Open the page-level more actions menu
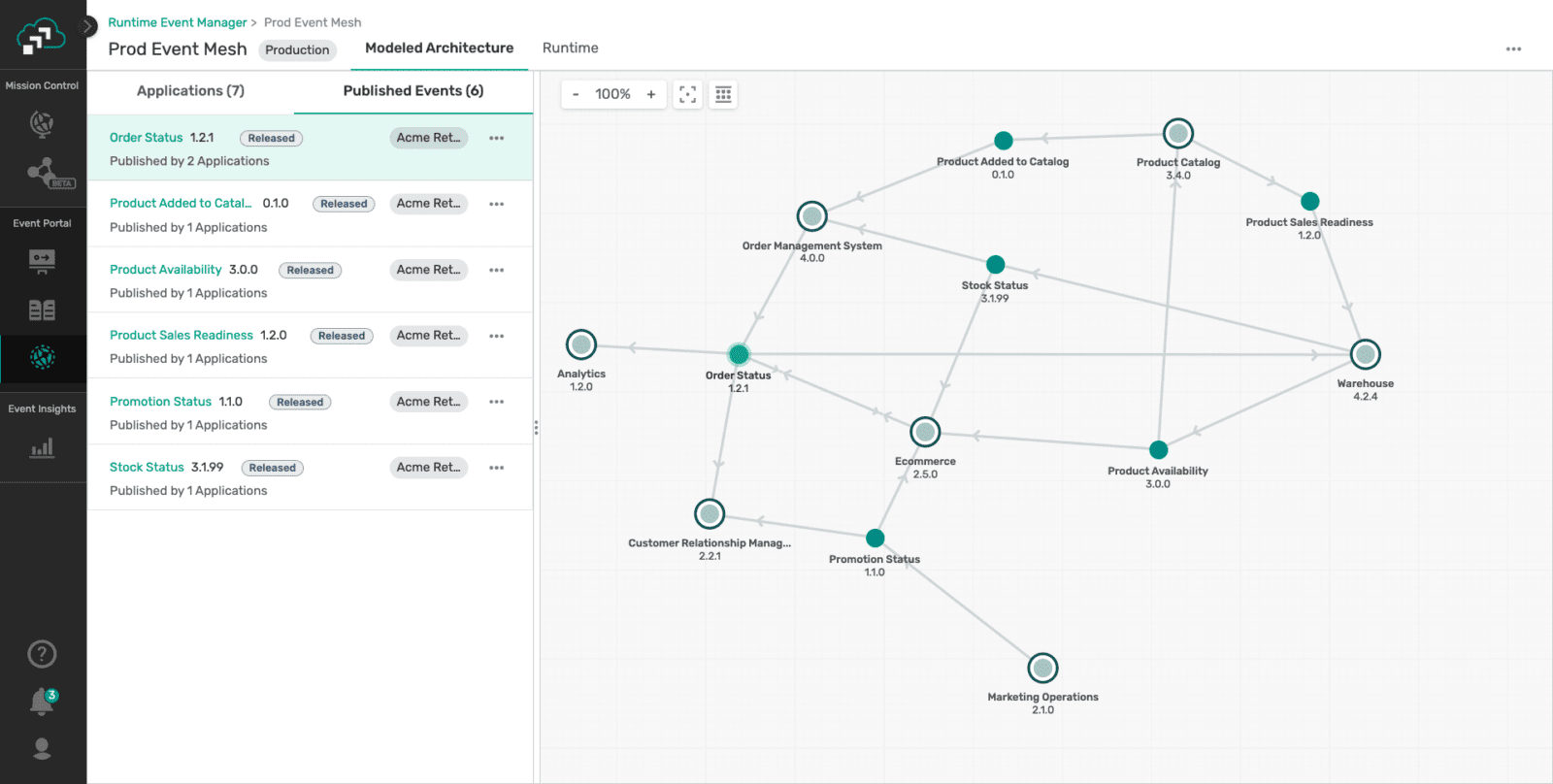This screenshot has width=1553, height=784. click(1513, 49)
